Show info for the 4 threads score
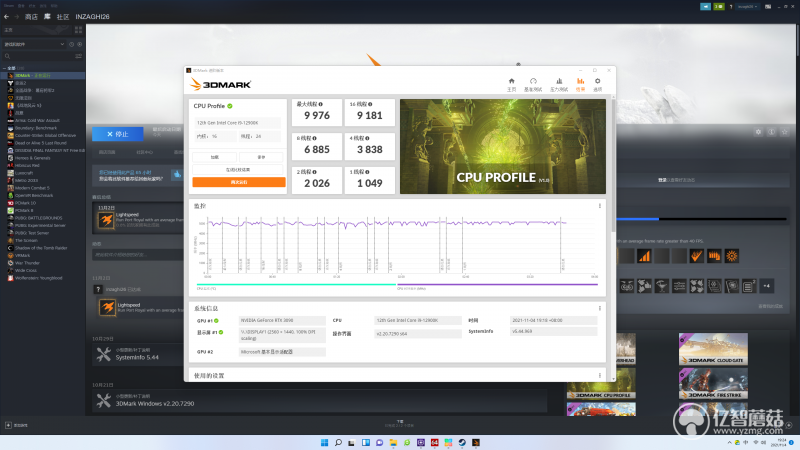Image resolution: width=800 pixels, height=450 pixels. (367, 138)
